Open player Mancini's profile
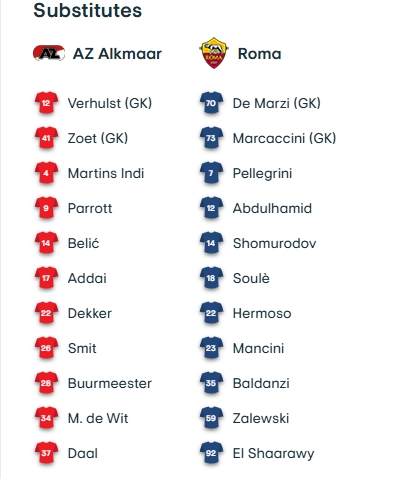 click(258, 348)
